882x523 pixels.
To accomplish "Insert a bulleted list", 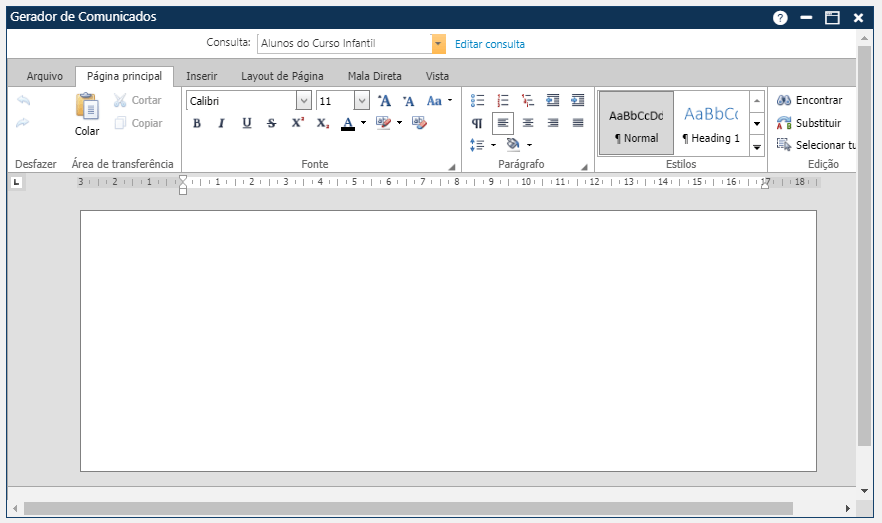I will [x=477, y=100].
